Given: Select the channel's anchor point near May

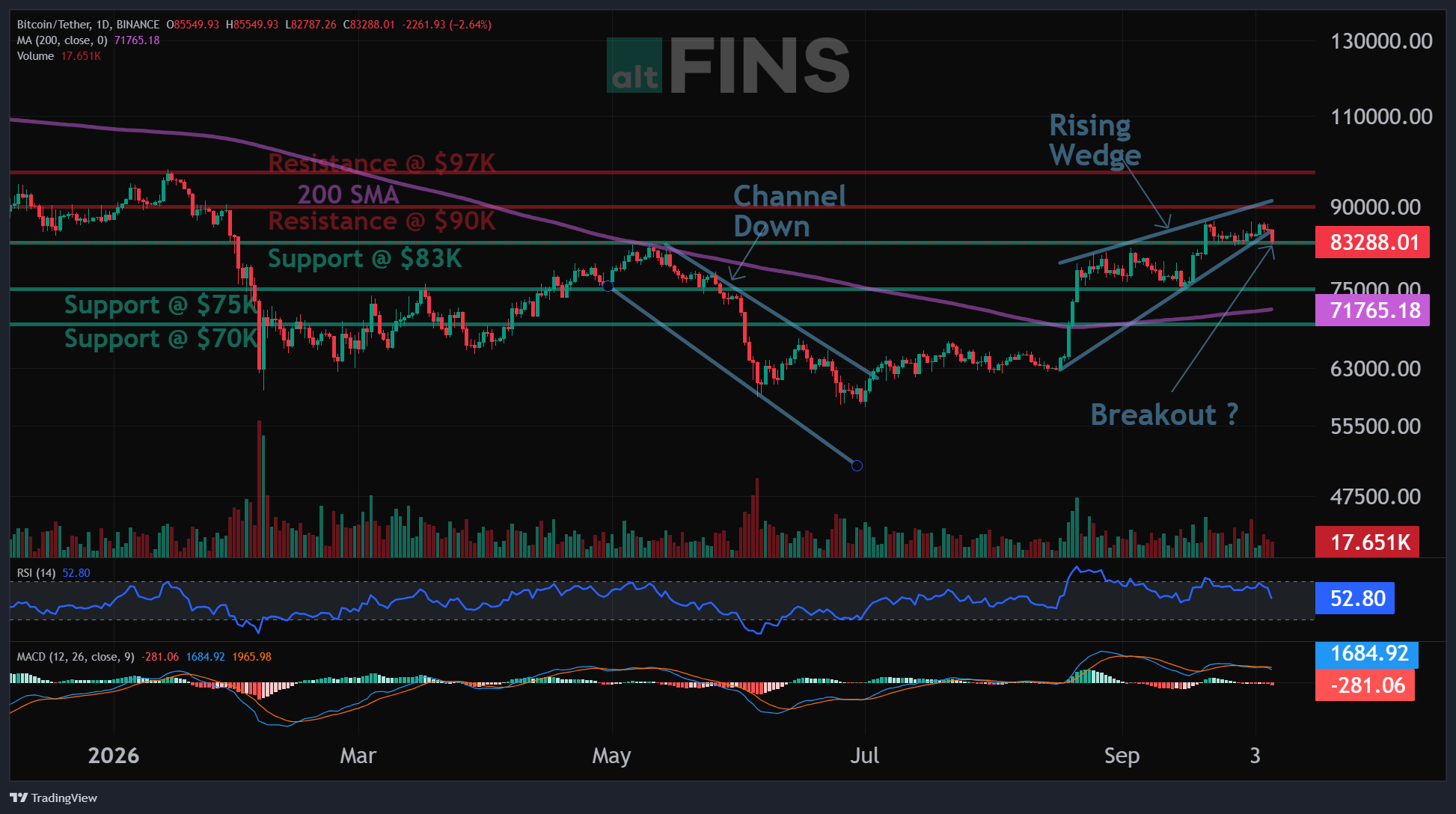Looking at the screenshot, I should pyautogui.click(x=608, y=286).
